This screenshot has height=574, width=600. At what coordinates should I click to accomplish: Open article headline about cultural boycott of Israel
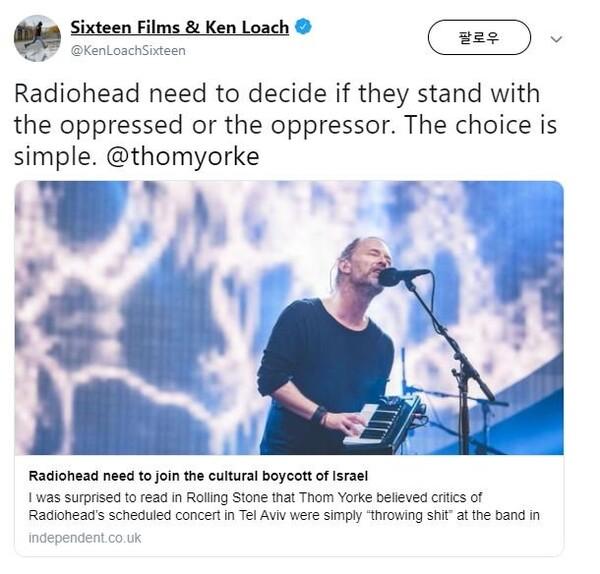(198, 476)
